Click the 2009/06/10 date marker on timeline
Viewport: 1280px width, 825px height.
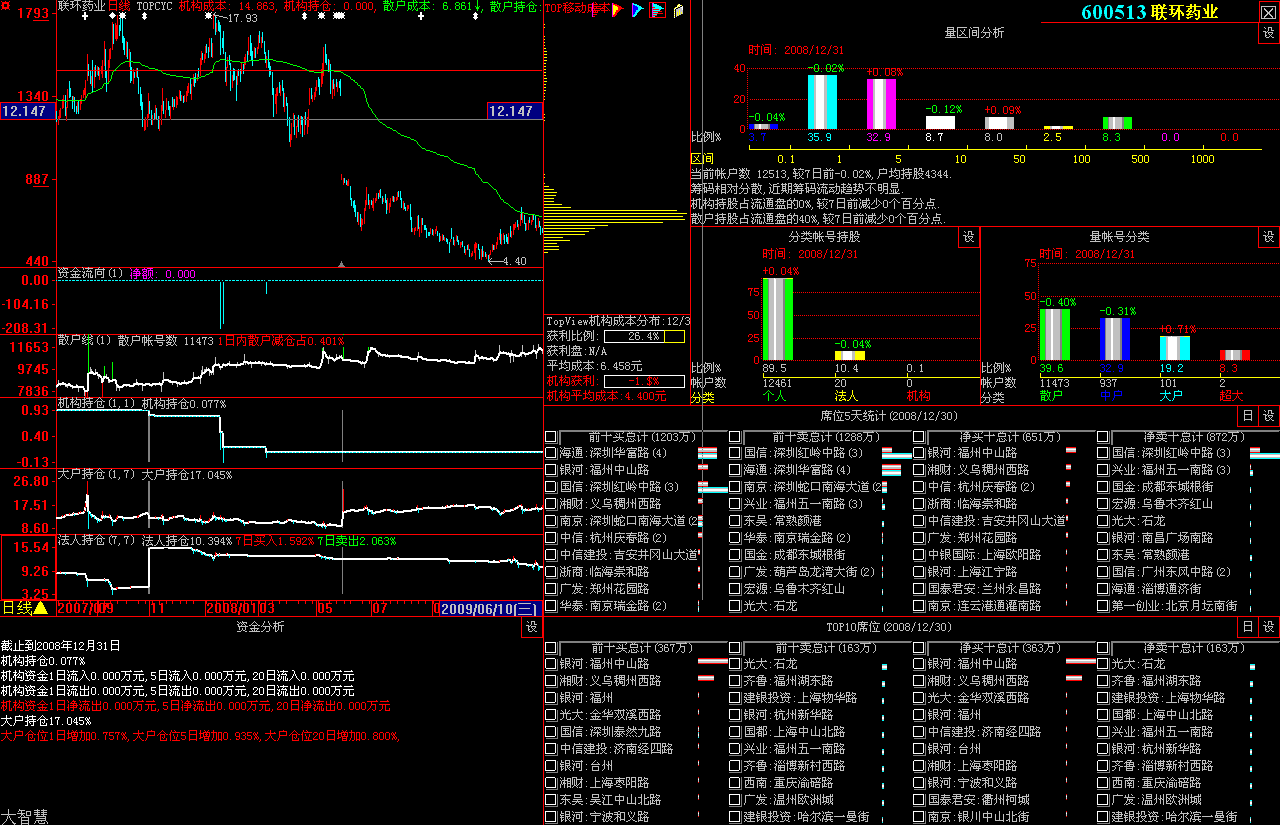coord(490,608)
